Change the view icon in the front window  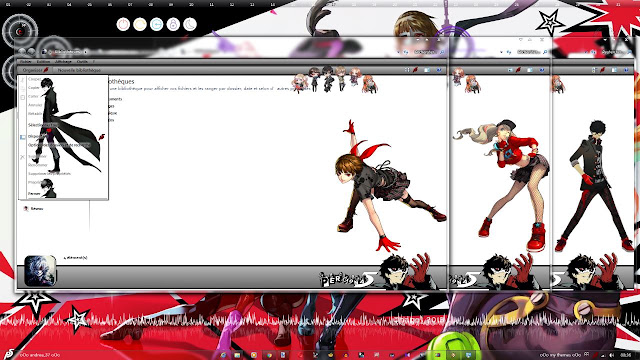click(x=407, y=70)
